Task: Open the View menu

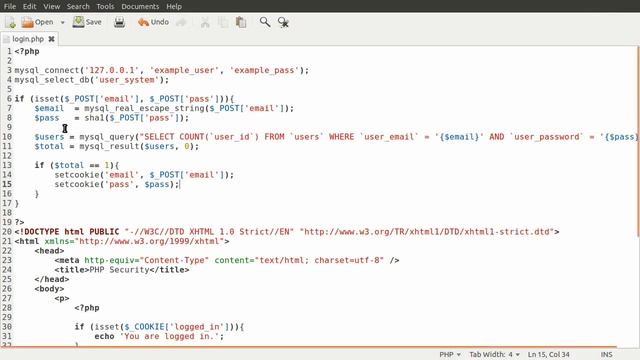Action: tap(51, 6)
